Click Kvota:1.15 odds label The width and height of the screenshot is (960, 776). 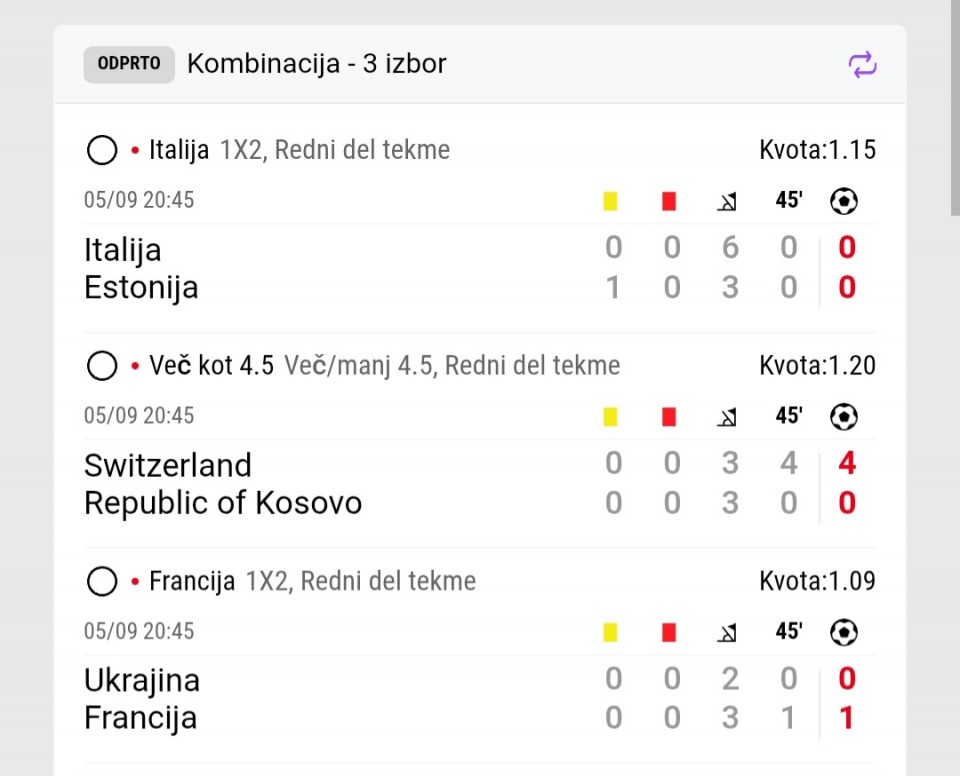pyautogui.click(x=817, y=150)
